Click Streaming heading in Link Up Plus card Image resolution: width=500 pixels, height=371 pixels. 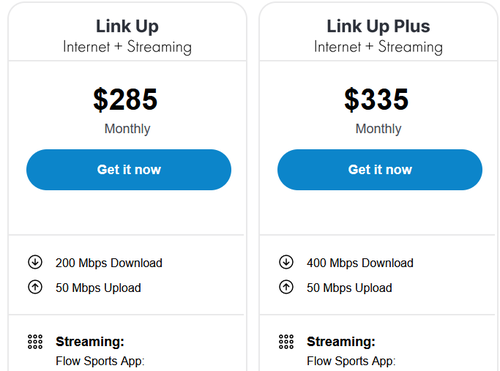tap(341, 342)
